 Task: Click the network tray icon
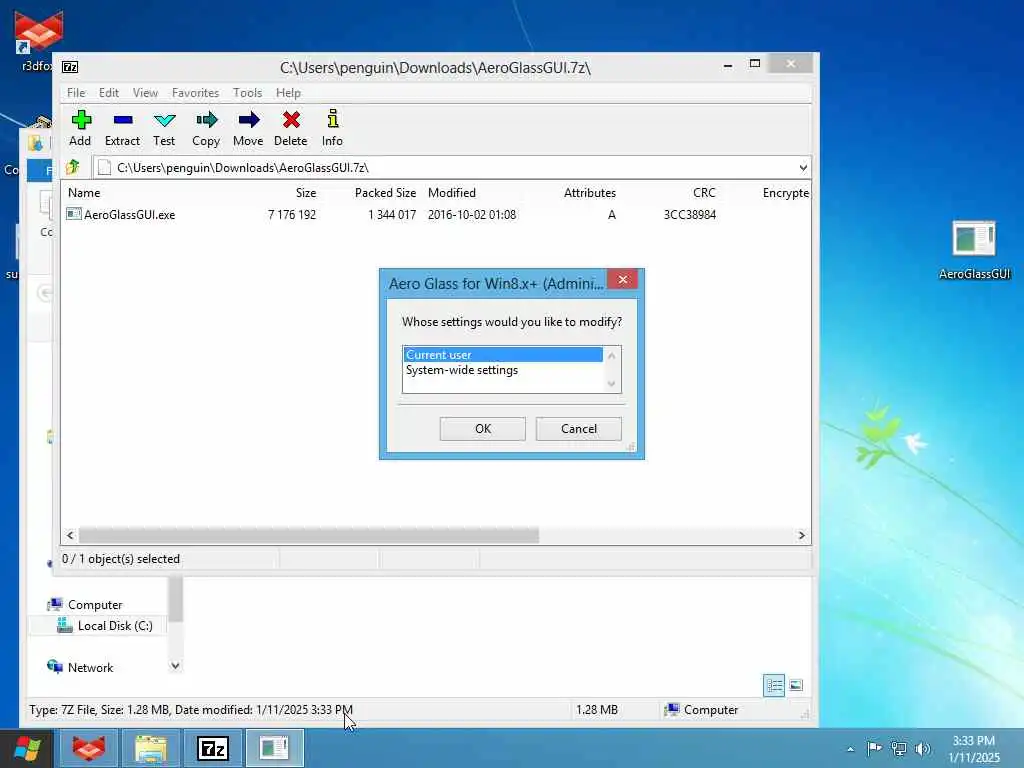coord(899,749)
